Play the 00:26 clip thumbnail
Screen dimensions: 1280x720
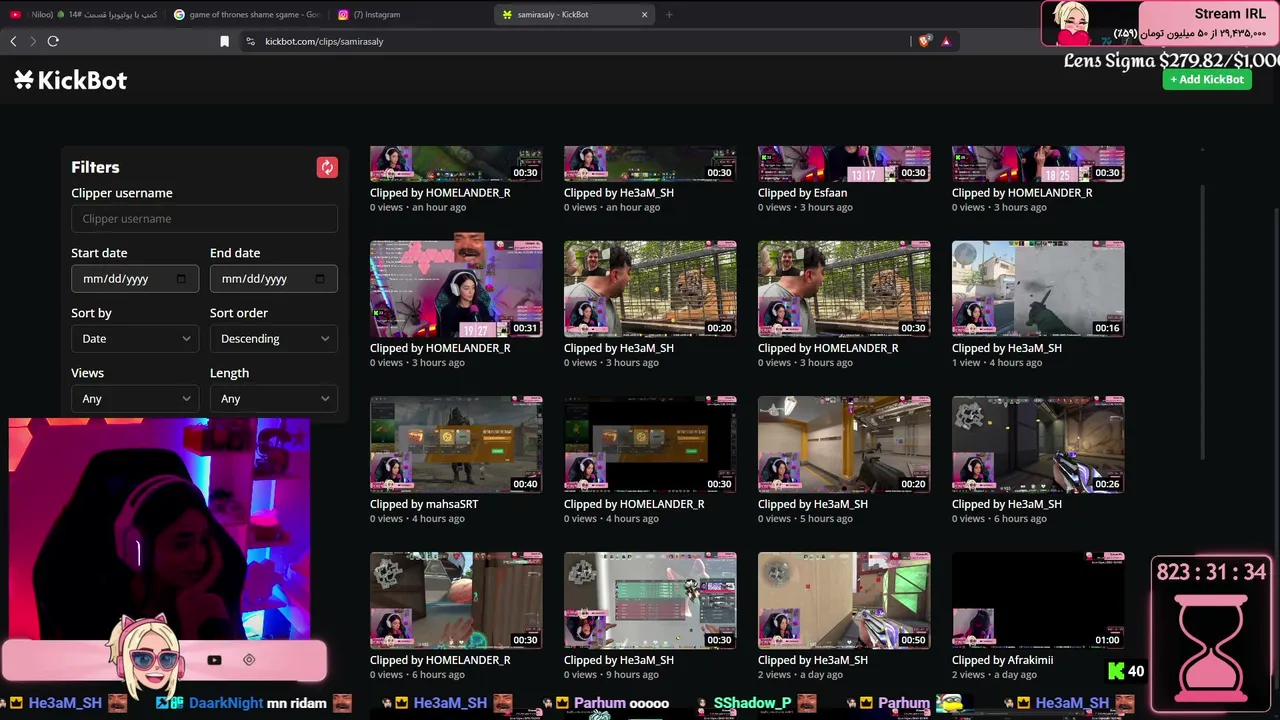(x=1038, y=445)
